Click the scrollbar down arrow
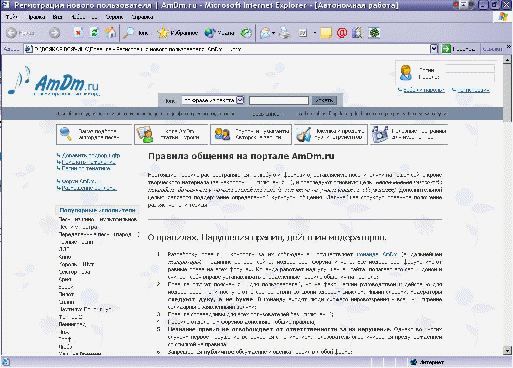This screenshot has width=513, height=368. pos(507,350)
